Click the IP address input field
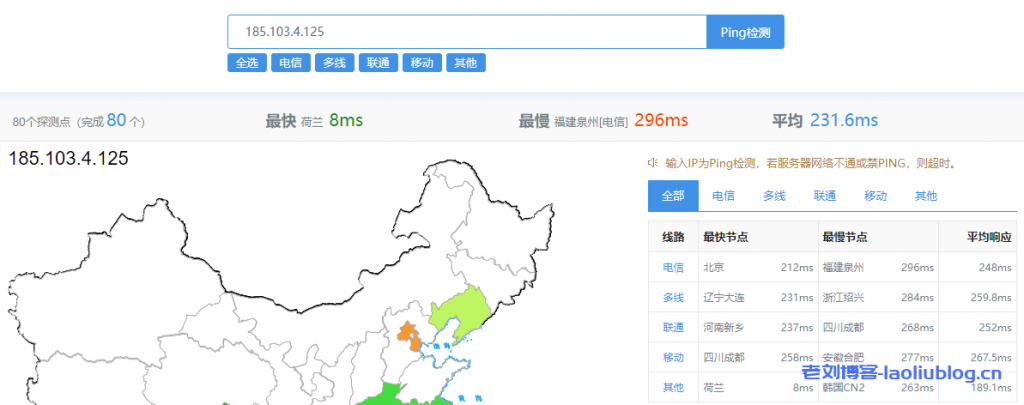This screenshot has height=405, width=1024. click(x=467, y=32)
